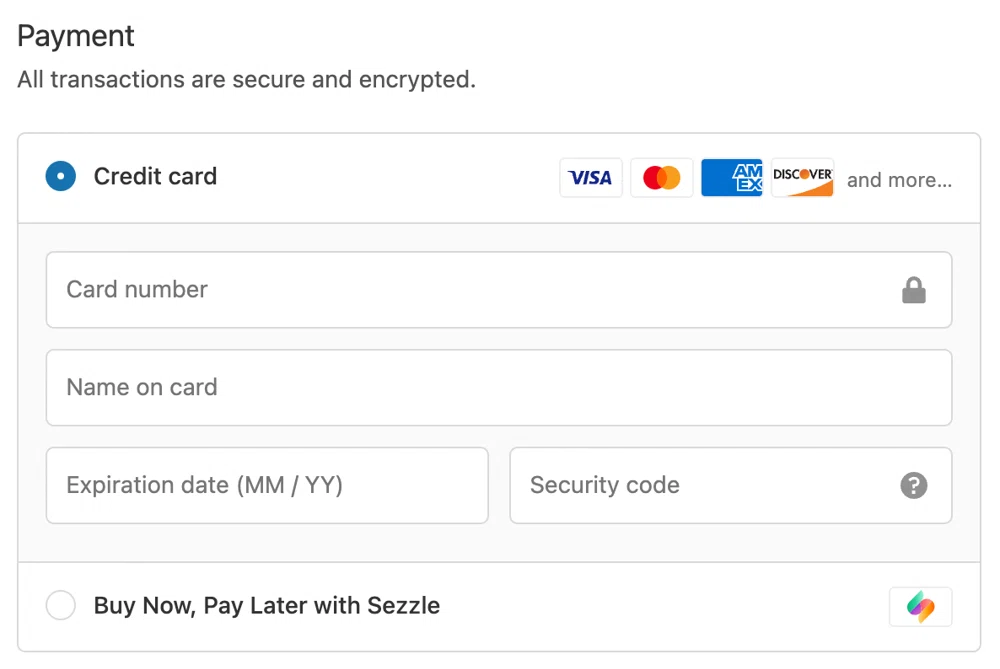Focus the Name on card field
1000x669 pixels.
(498, 388)
